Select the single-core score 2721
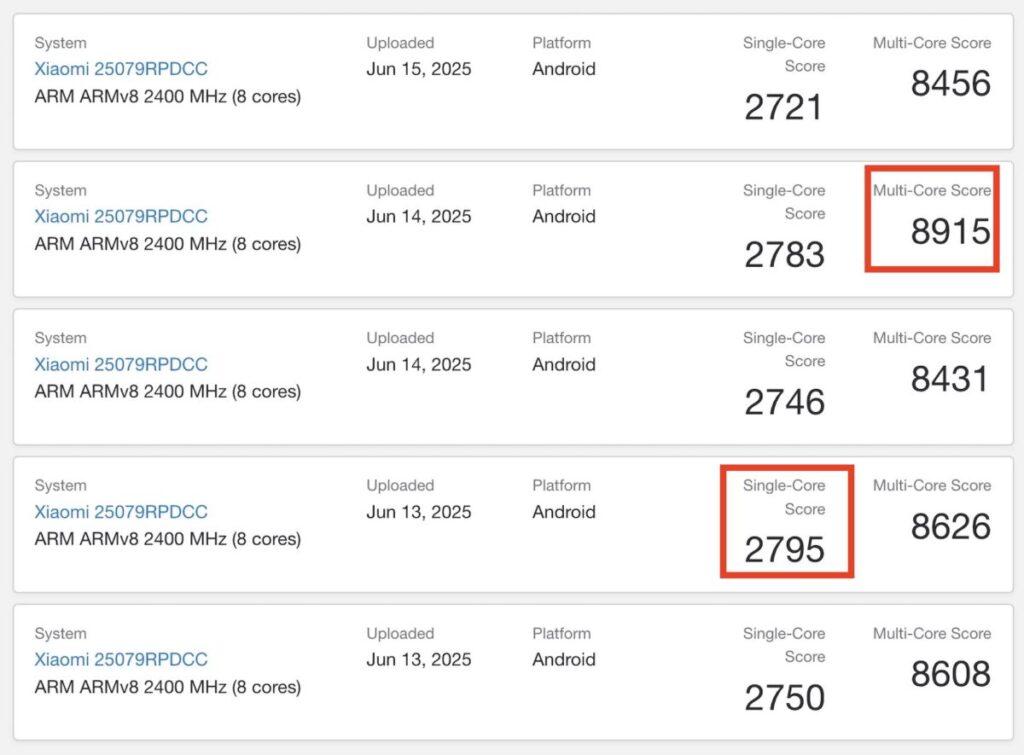The height and width of the screenshot is (755, 1024). click(x=785, y=107)
